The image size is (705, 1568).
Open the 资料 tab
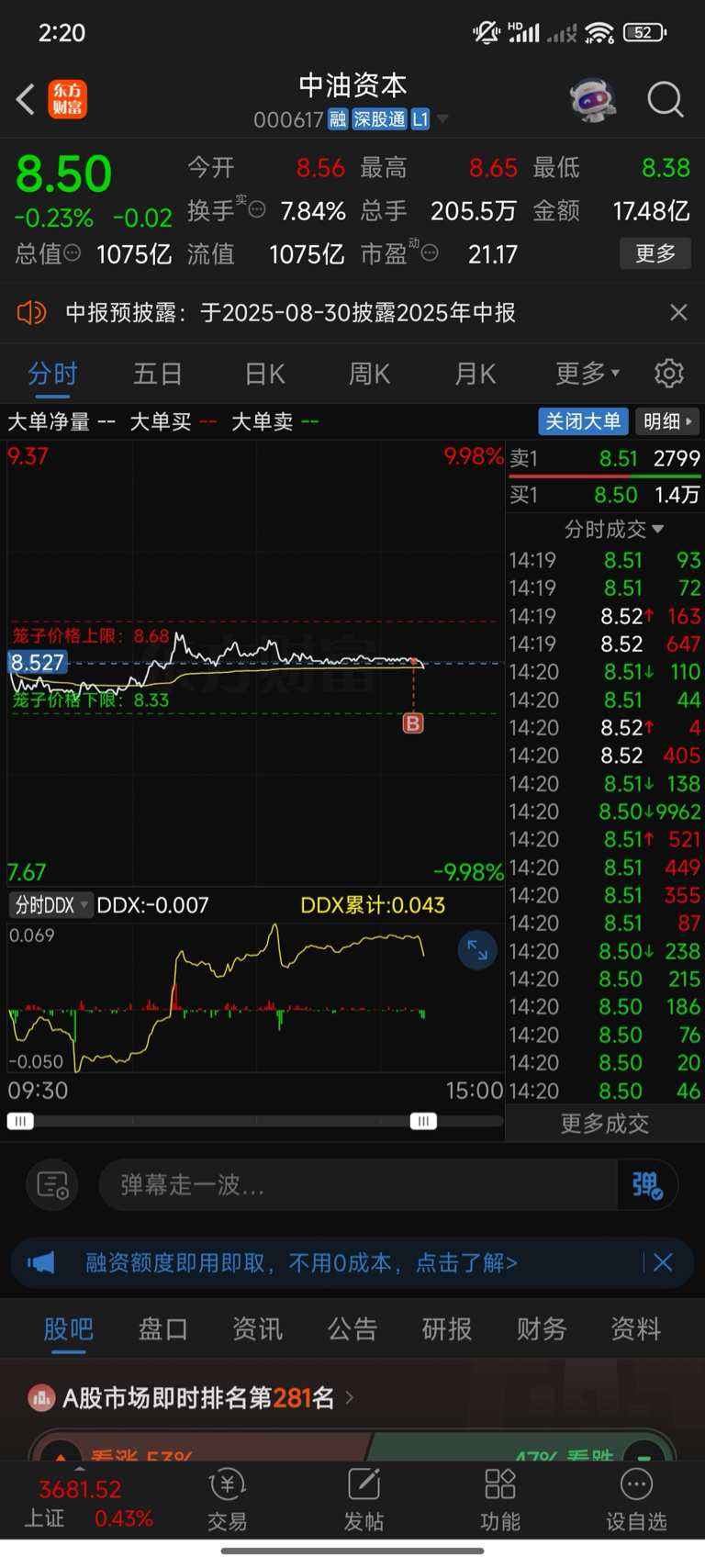pos(636,1328)
